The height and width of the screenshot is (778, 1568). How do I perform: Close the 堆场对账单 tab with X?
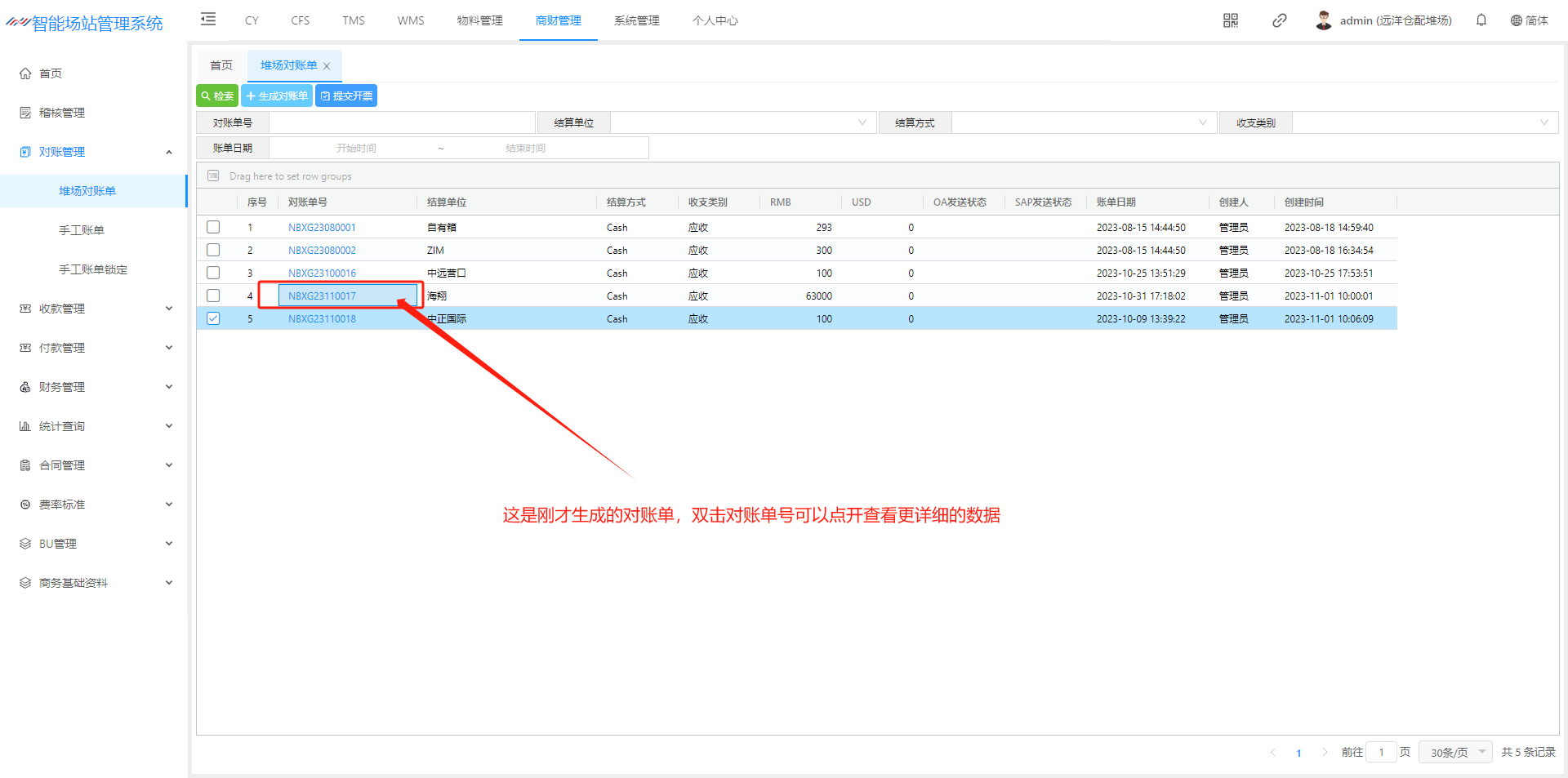327,66
